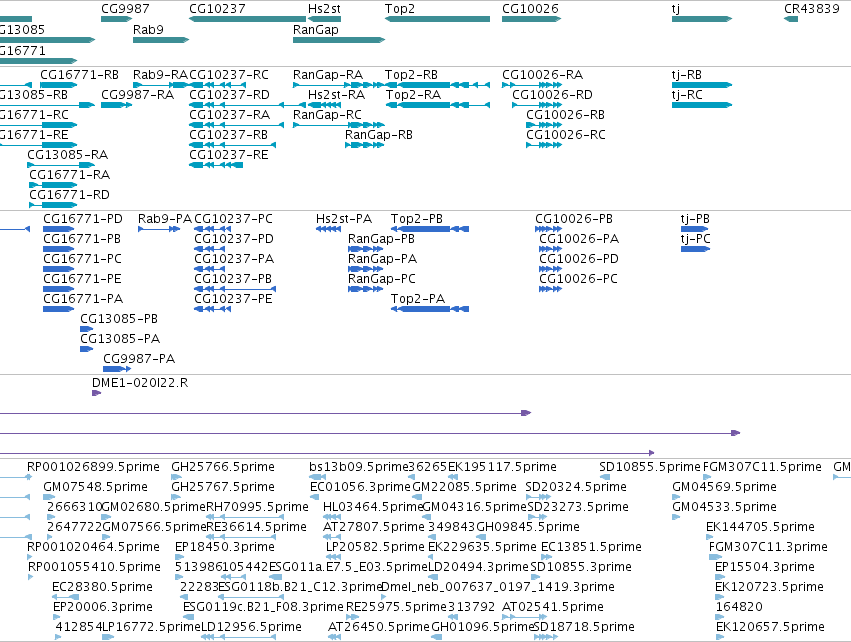Select the Top2-PA protein label

point(418,298)
